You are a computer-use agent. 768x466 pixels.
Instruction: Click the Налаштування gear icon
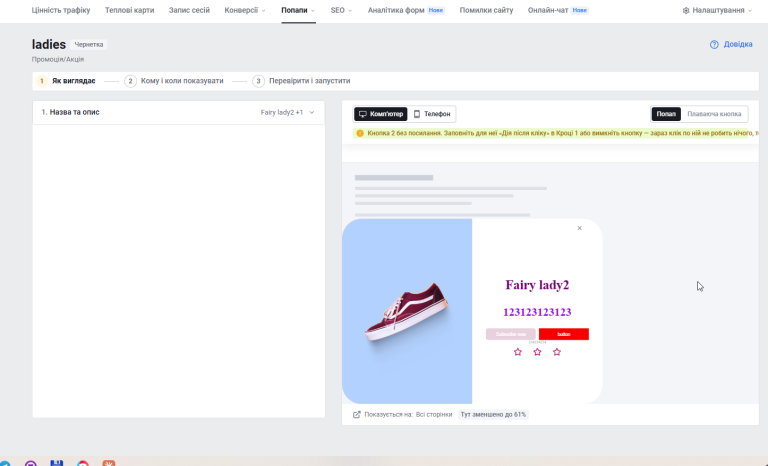(686, 10)
